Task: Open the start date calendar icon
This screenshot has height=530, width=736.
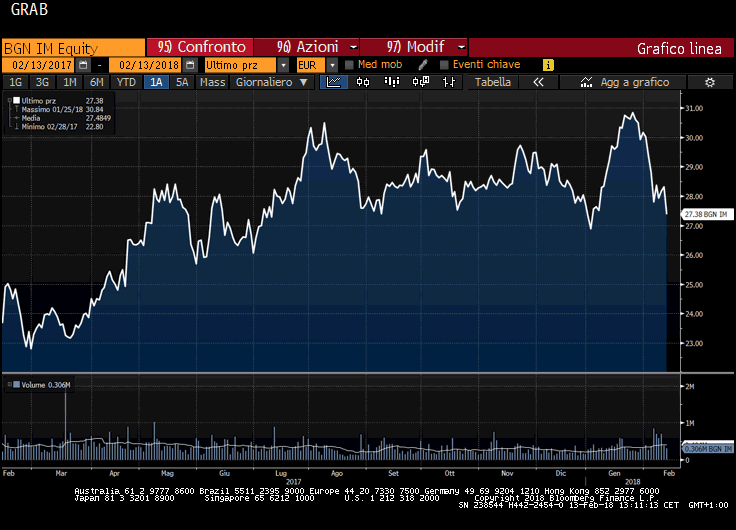Action: pyautogui.click(x=83, y=65)
